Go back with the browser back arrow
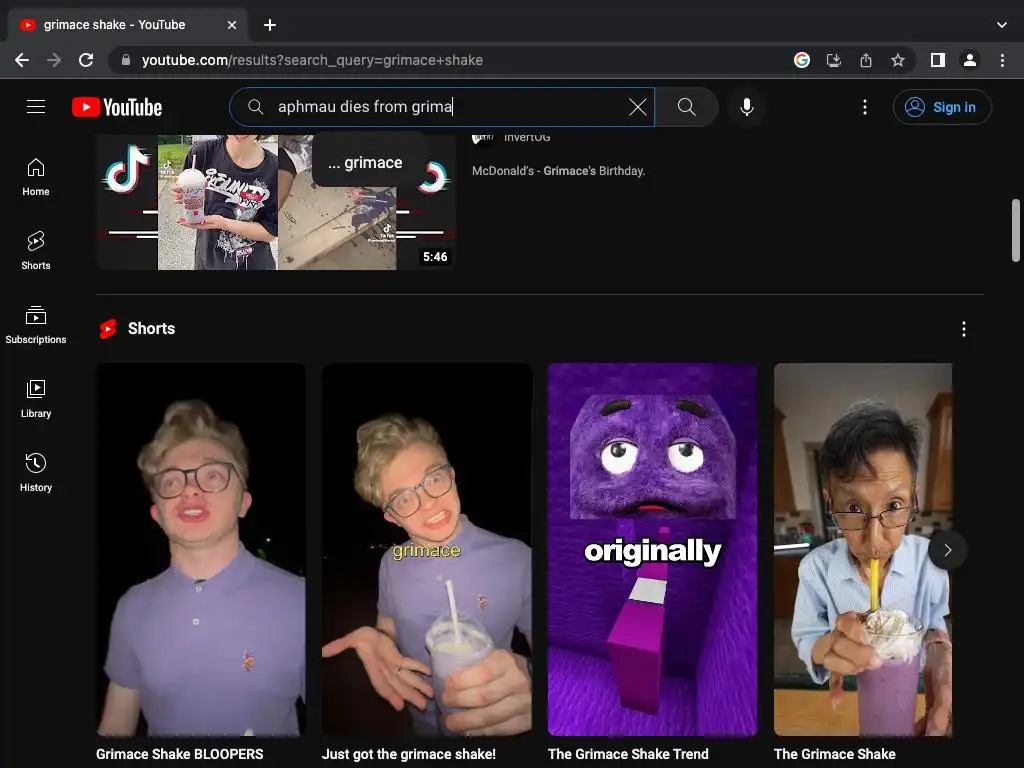 [22, 60]
